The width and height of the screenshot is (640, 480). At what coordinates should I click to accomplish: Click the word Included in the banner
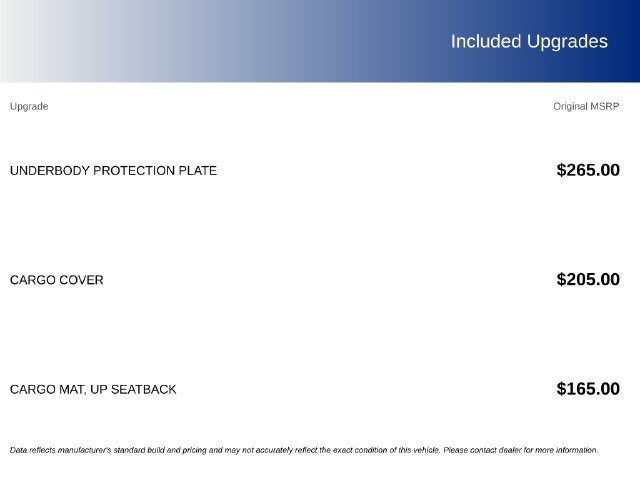click(x=486, y=42)
